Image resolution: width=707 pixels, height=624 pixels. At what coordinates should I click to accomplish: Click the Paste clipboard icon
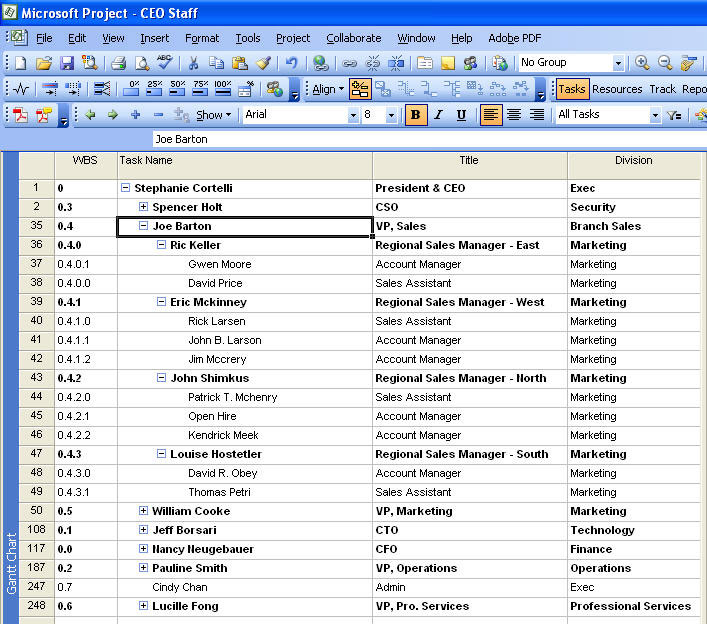pos(239,63)
